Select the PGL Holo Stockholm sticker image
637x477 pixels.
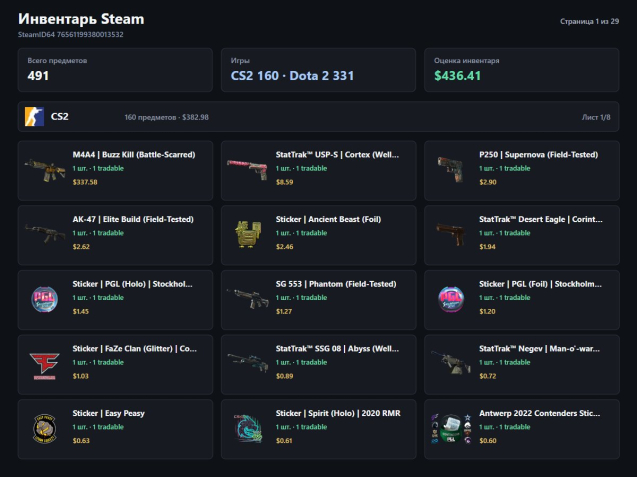coord(44,299)
